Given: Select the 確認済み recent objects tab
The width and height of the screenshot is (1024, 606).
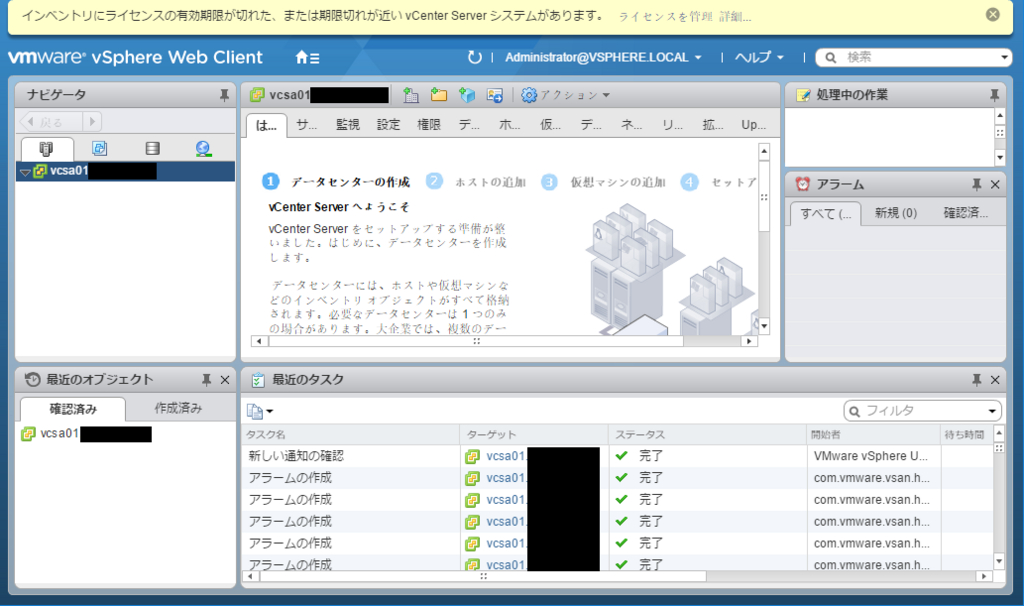Looking at the screenshot, I should 72,409.
